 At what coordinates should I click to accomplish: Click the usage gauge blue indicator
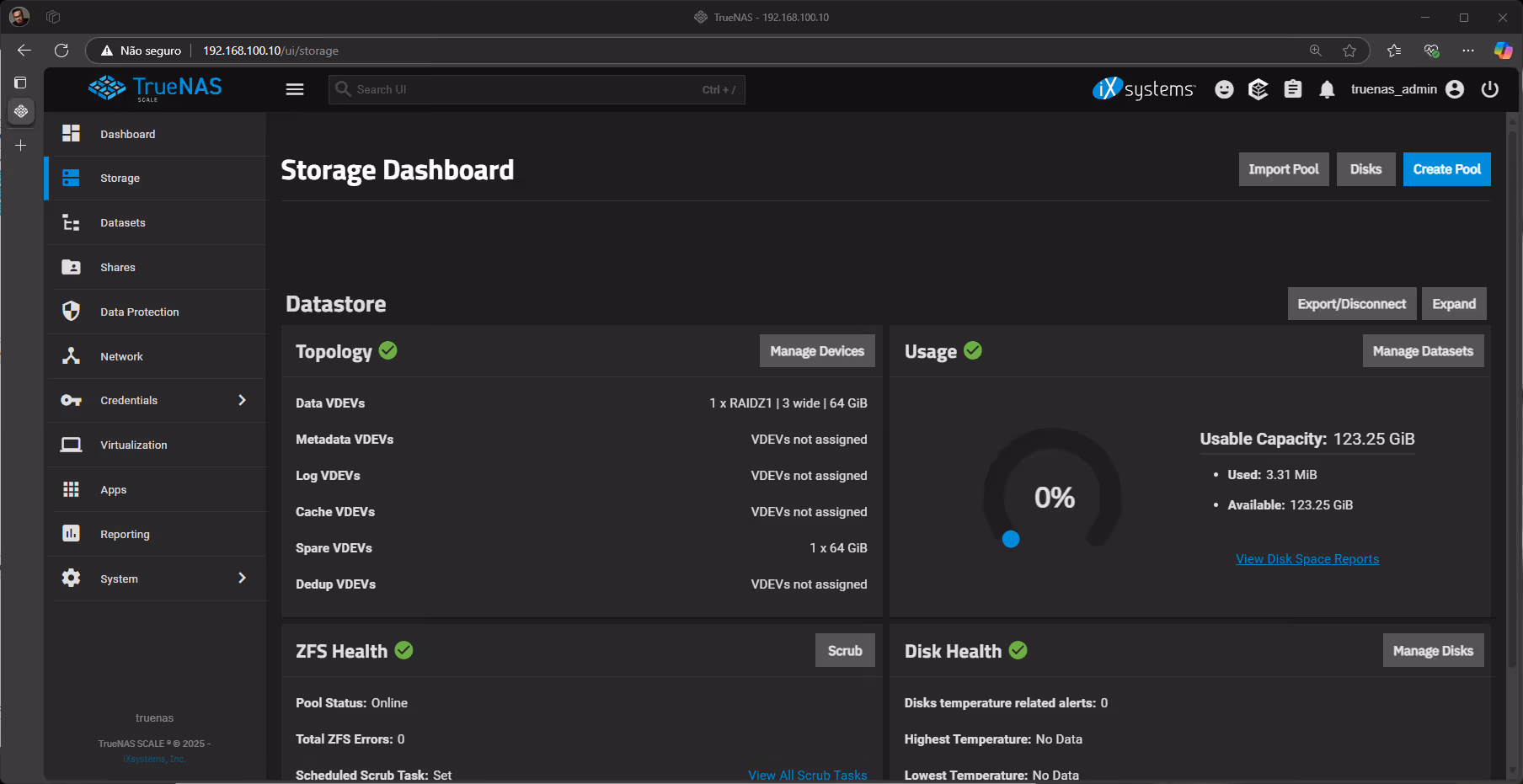(1011, 539)
